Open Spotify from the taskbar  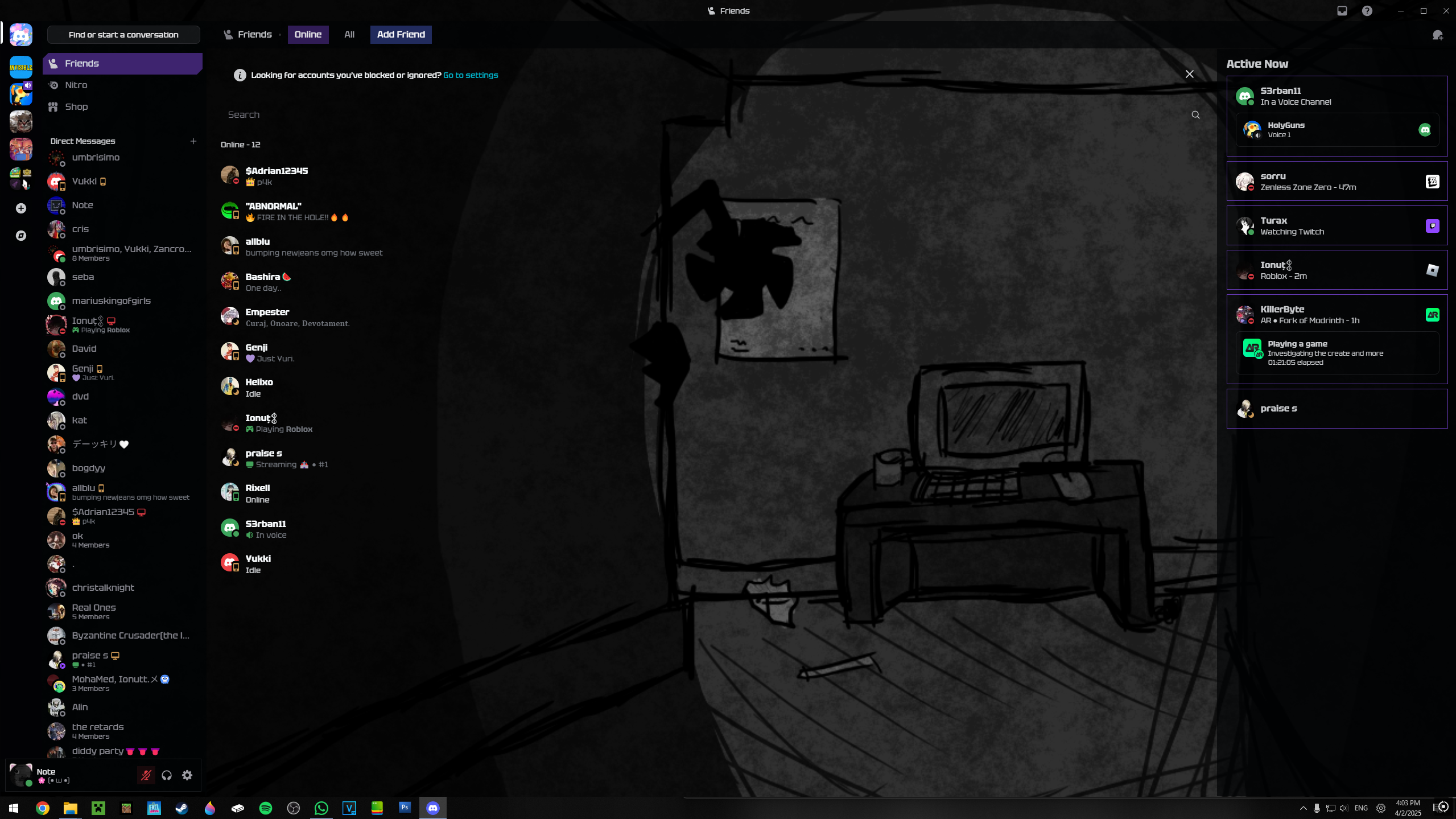pyautogui.click(x=265, y=808)
